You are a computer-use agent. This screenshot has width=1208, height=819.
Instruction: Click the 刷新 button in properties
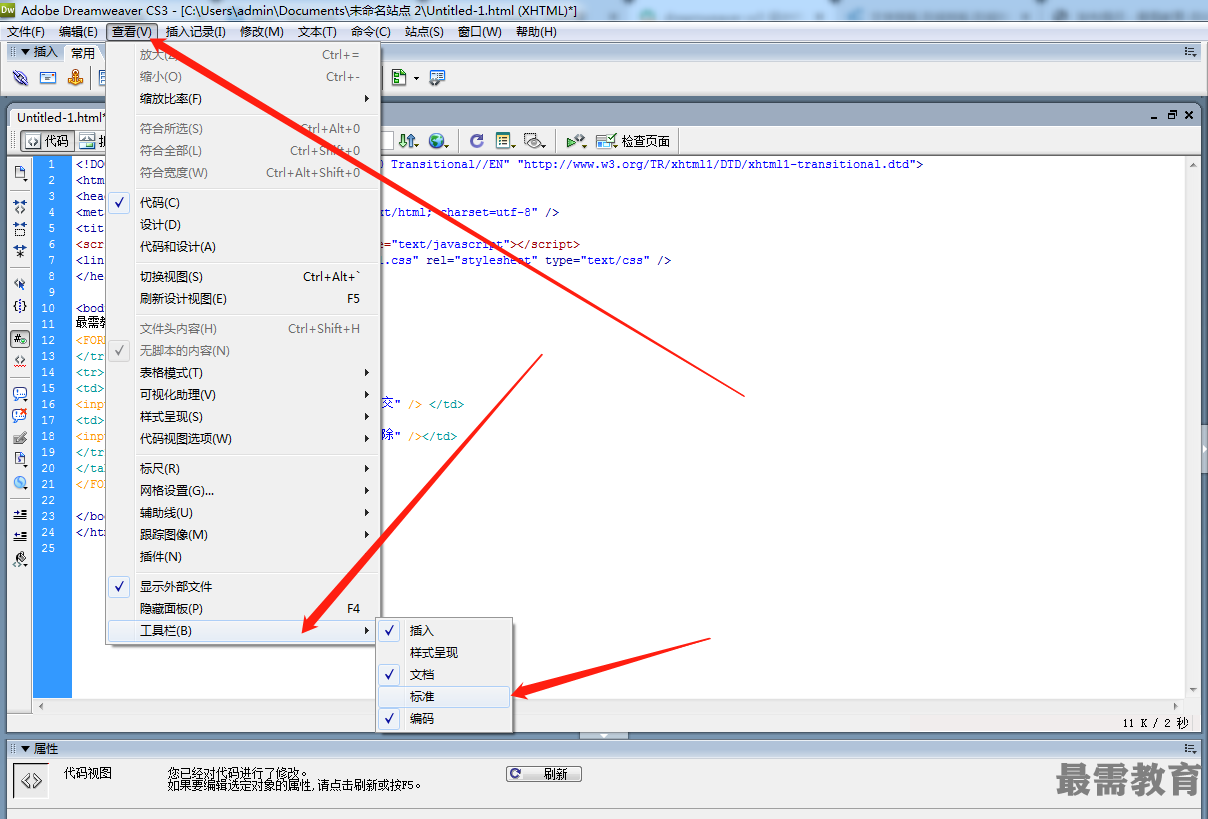[x=544, y=774]
